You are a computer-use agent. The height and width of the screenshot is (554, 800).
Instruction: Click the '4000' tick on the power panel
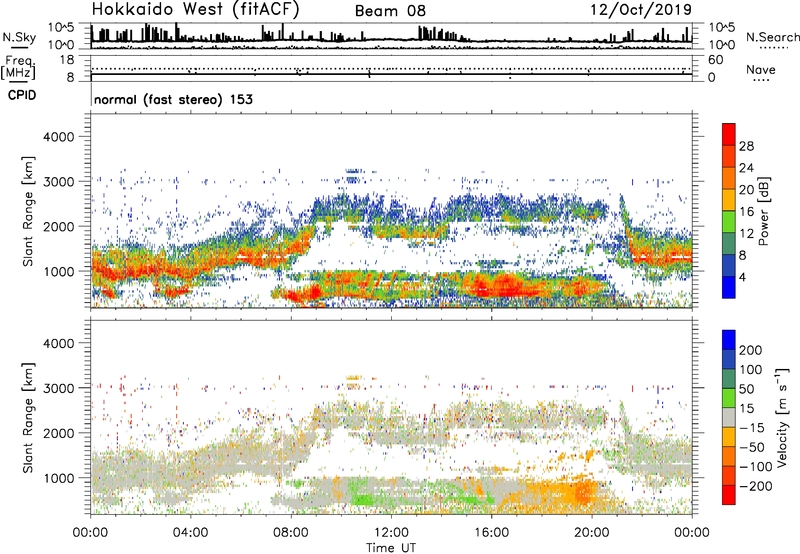point(58,137)
